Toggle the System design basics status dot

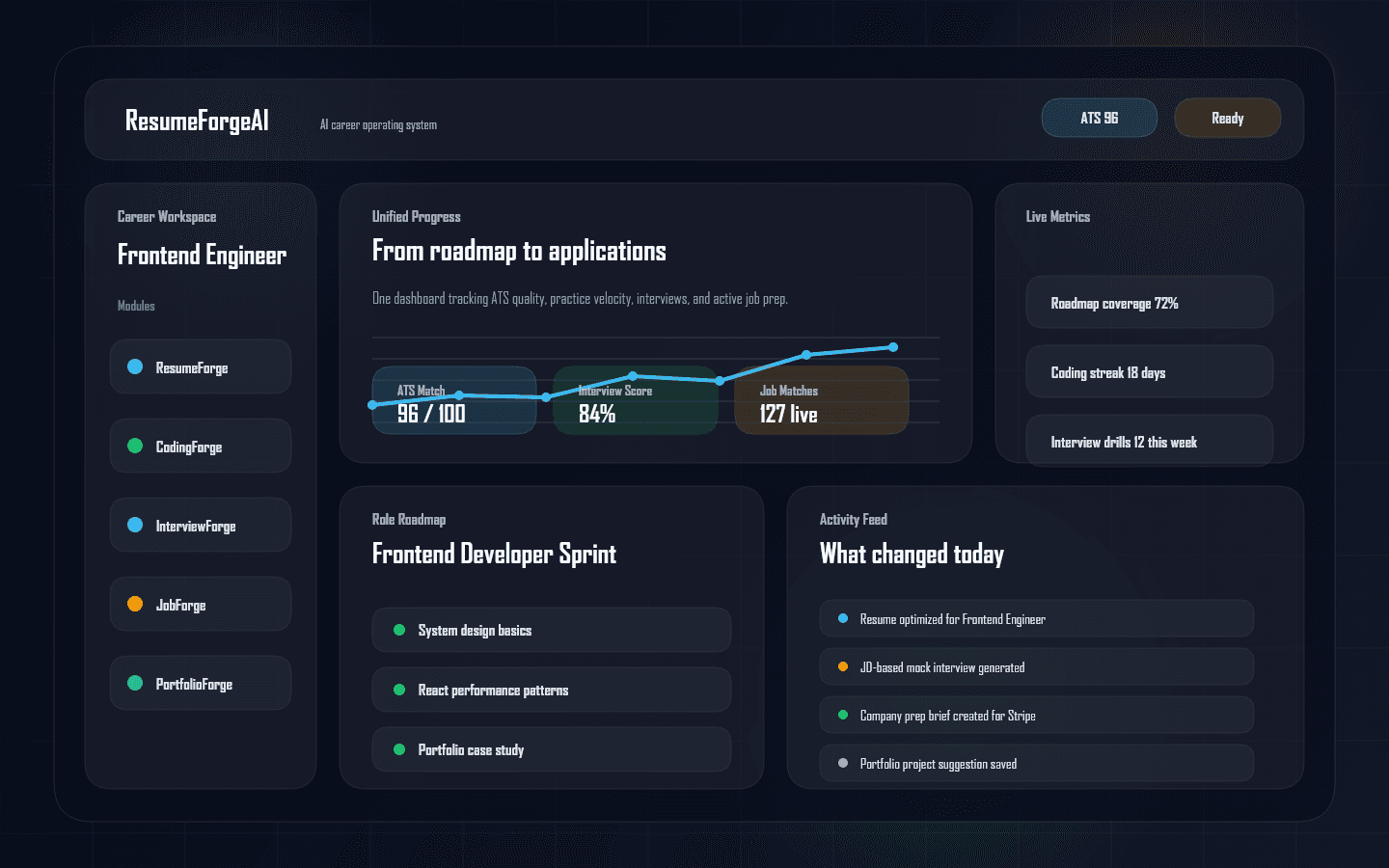click(x=399, y=630)
